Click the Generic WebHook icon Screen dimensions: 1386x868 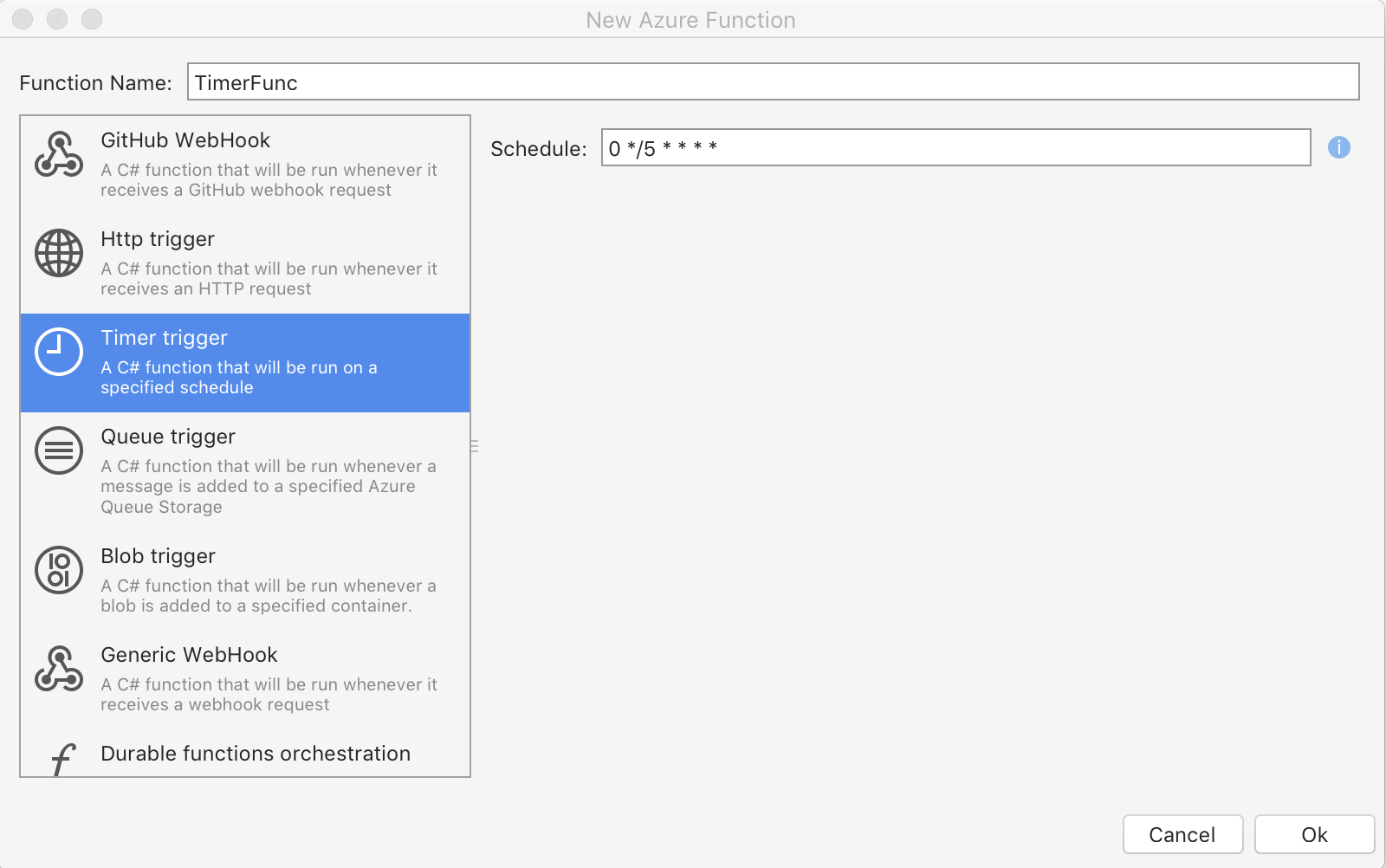point(59,669)
